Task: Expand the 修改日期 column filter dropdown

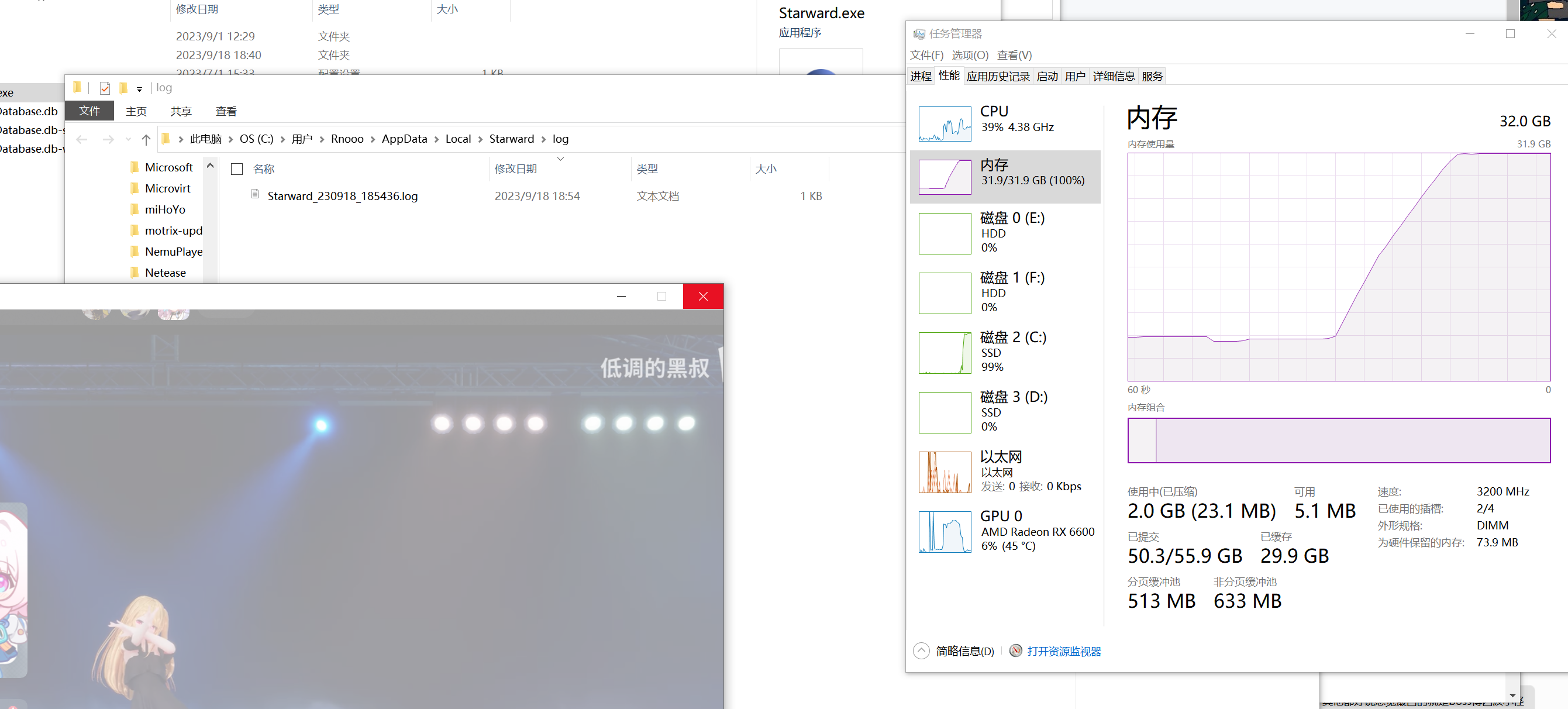Action: pos(561,160)
